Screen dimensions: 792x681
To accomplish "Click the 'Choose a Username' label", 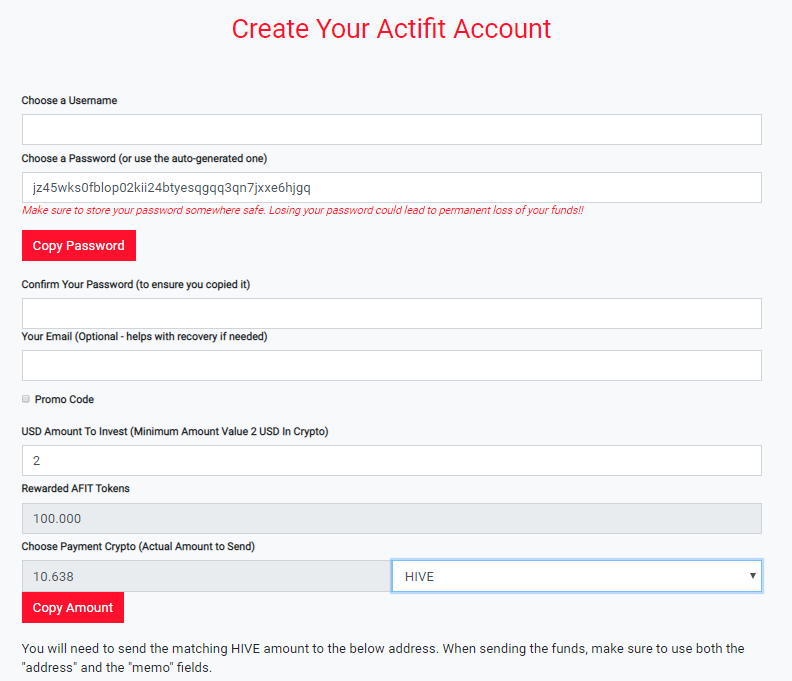I will [x=69, y=101].
